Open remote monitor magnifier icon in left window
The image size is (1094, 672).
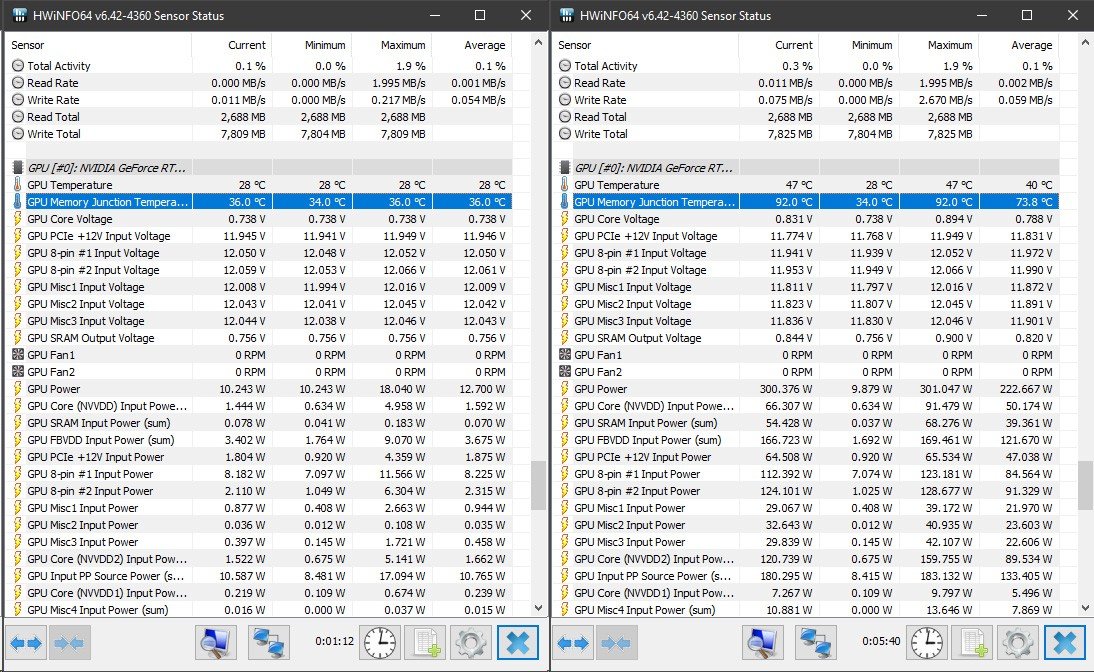click(216, 642)
